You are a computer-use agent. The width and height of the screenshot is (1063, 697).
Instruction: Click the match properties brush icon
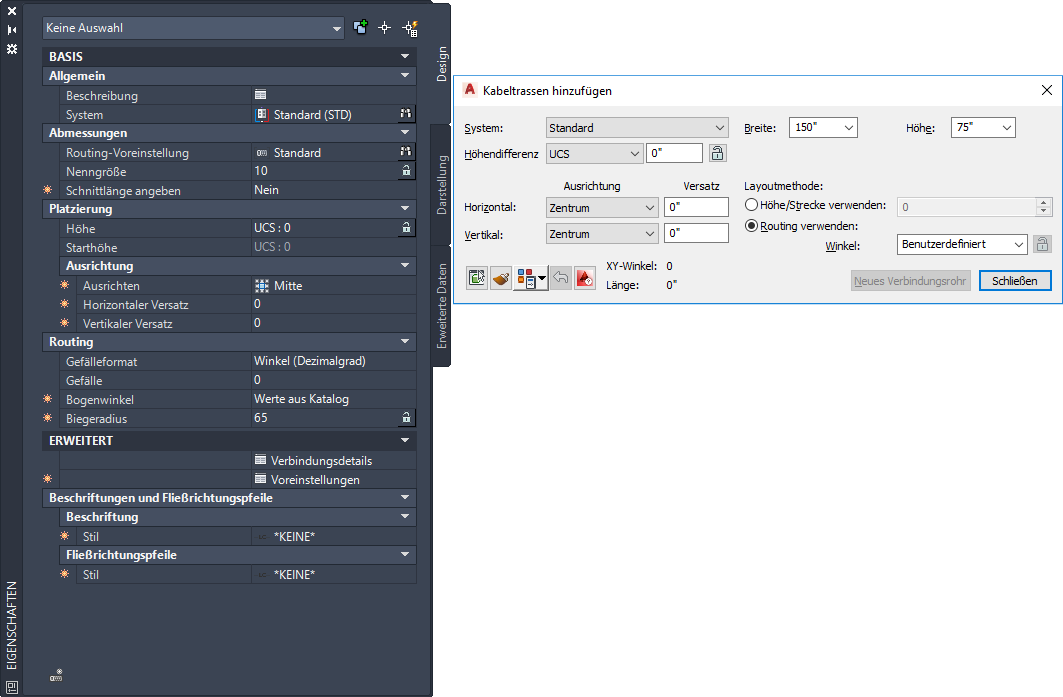[501, 278]
